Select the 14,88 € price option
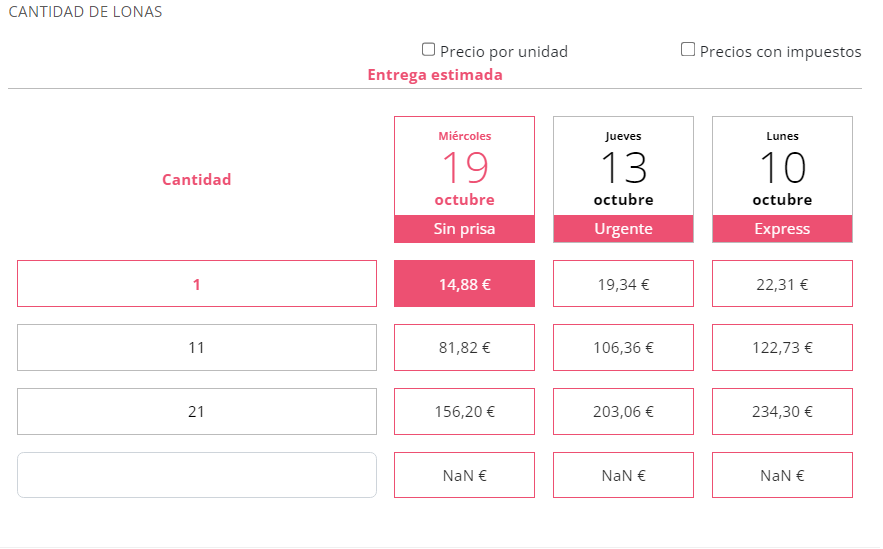The height and width of the screenshot is (549, 883). point(464,284)
